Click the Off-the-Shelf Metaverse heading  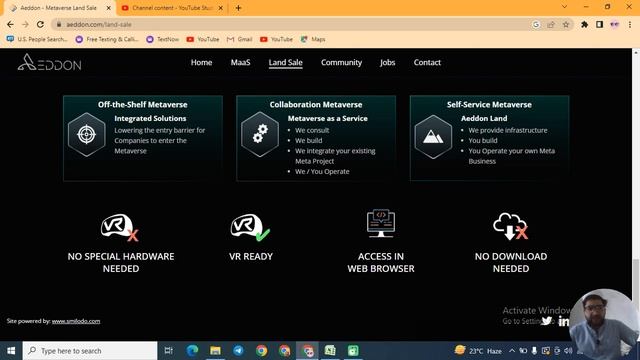(x=142, y=104)
